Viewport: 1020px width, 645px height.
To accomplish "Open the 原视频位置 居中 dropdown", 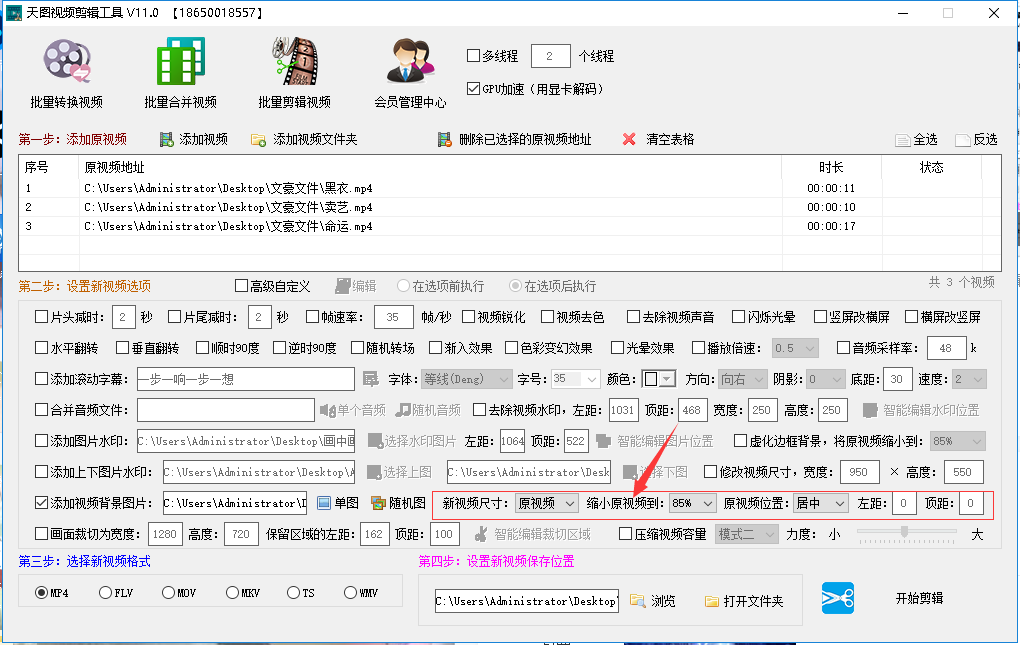I will coord(821,503).
